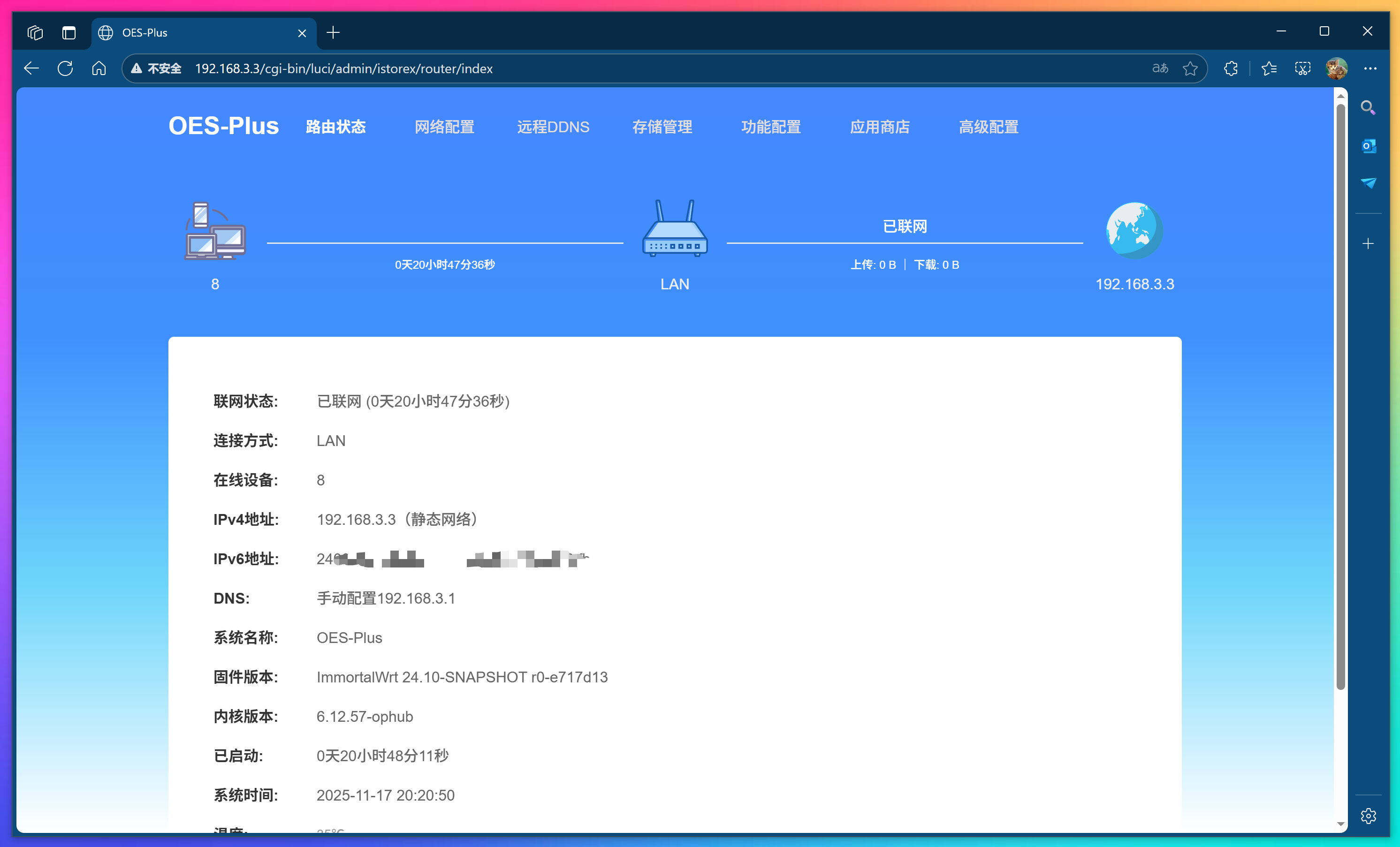Screen dimensions: 1400x847
Task: Click the browser profile avatar
Action: click(1336, 68)
